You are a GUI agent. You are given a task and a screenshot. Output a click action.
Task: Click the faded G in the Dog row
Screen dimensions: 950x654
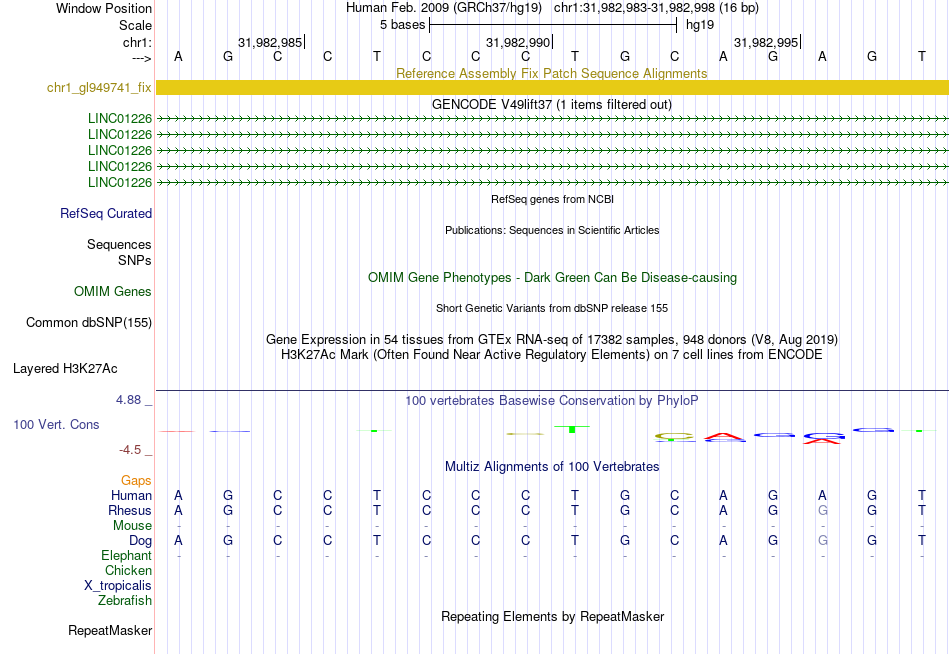pos(822,540)
